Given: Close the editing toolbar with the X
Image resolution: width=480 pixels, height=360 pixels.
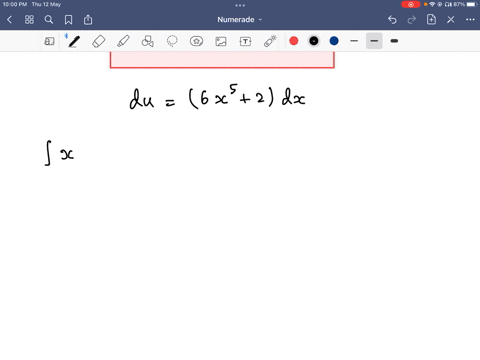Looking at the screenshot, I should coord(451,20).
